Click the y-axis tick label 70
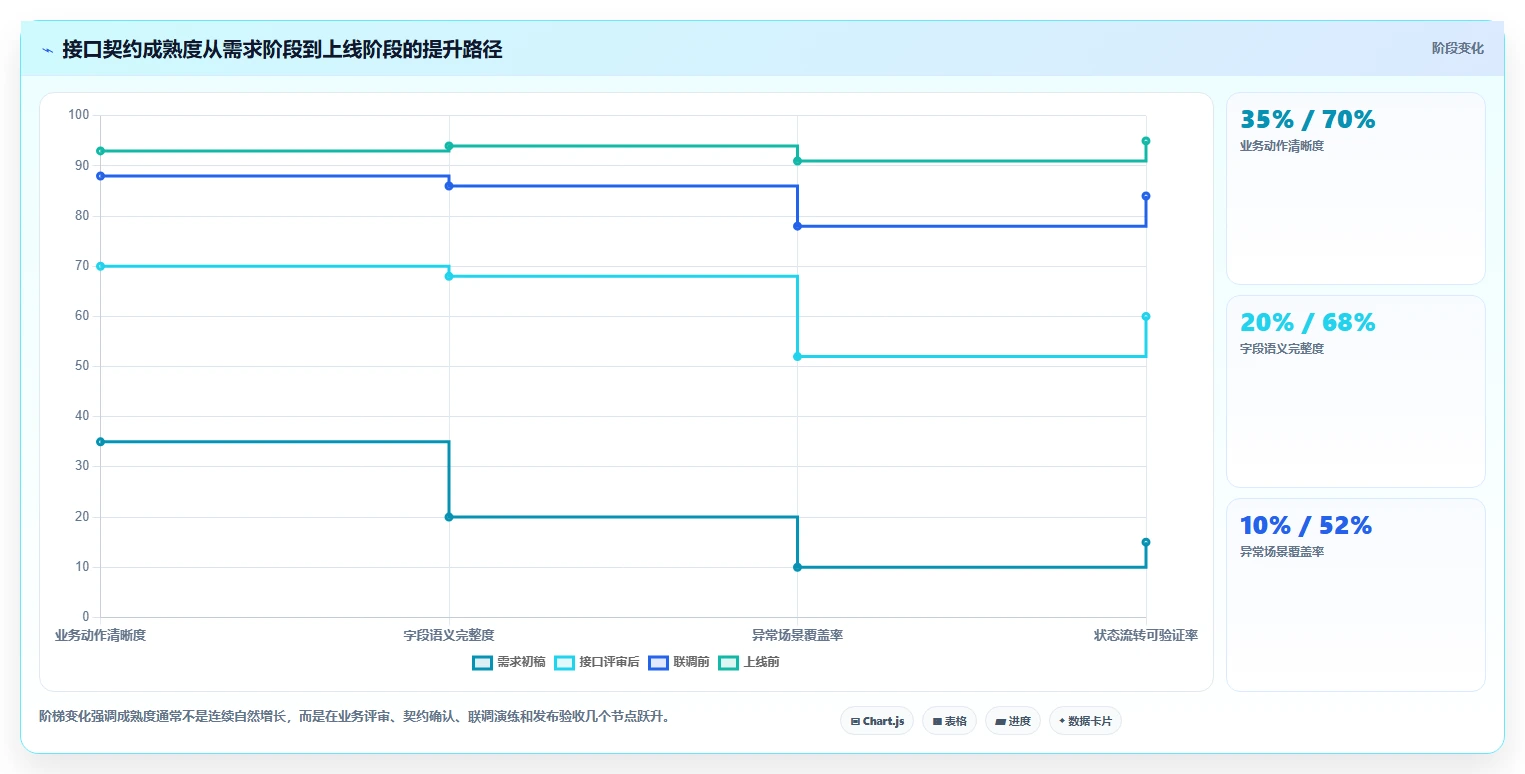This screenshot has width=1525, height=774. pos(82,266)
